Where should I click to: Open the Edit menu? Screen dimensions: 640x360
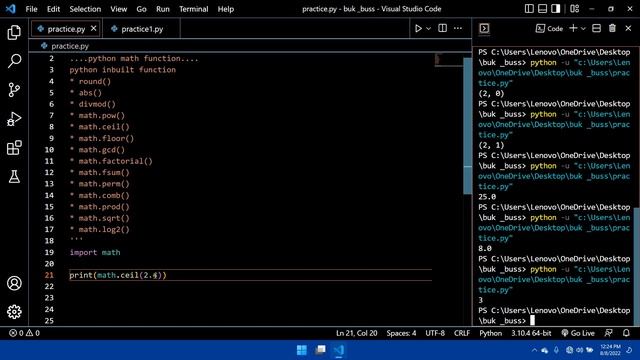click(53, 9)
